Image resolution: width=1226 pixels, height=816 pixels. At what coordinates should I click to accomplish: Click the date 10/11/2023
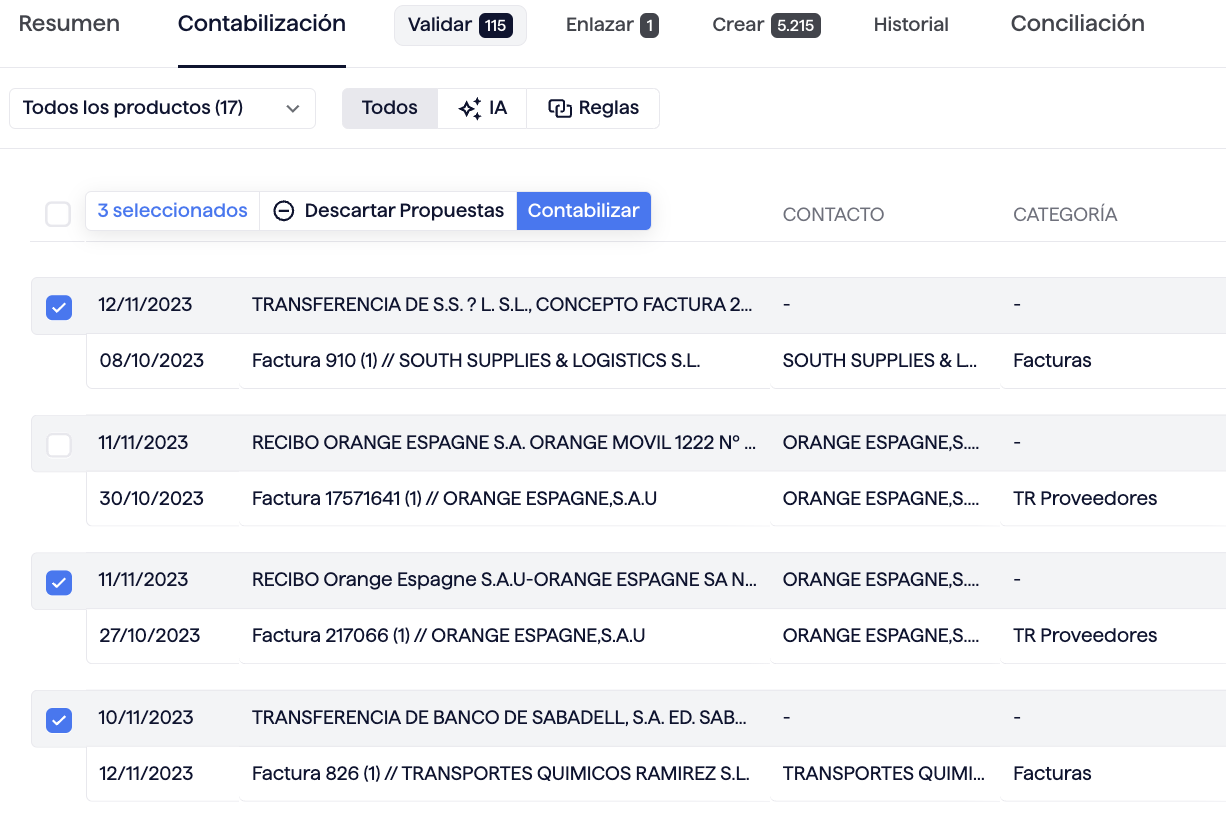(x=146, y=718)
